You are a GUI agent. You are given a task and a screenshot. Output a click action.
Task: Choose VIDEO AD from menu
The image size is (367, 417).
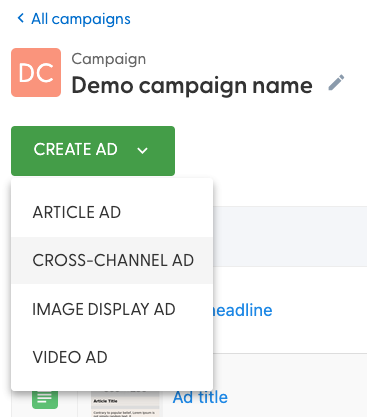[112, 357]
